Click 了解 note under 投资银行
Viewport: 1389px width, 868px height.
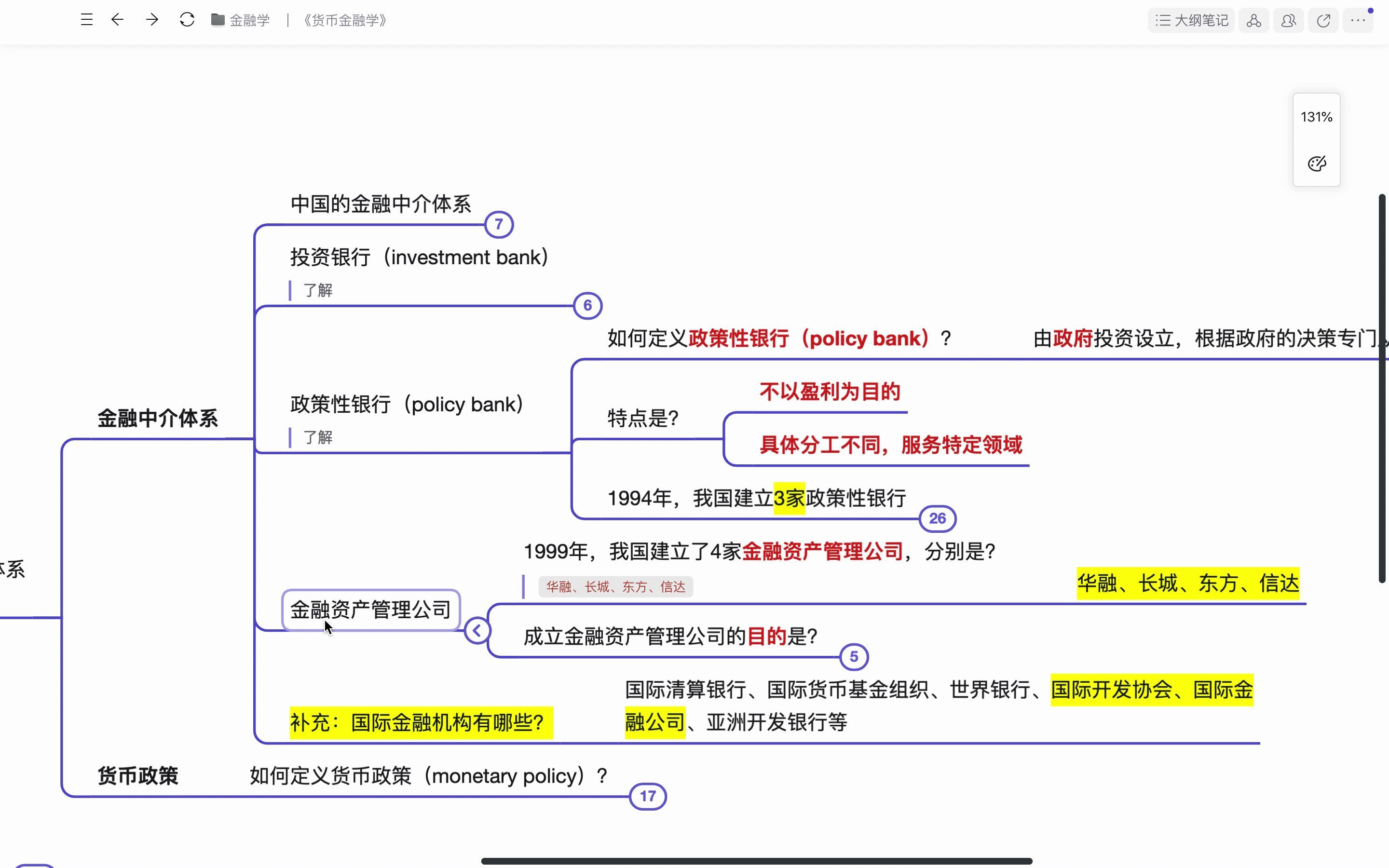(318, 290)
